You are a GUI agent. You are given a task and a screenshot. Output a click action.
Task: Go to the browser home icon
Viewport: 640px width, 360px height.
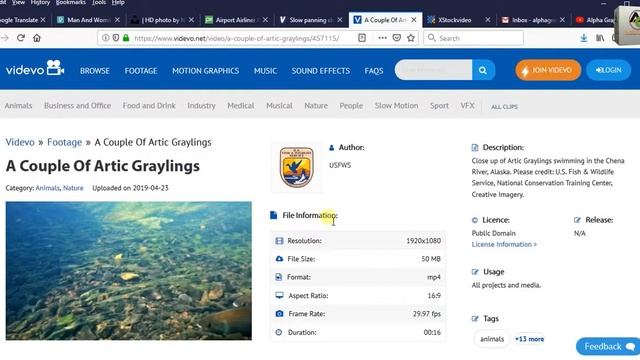click(37, 38)
